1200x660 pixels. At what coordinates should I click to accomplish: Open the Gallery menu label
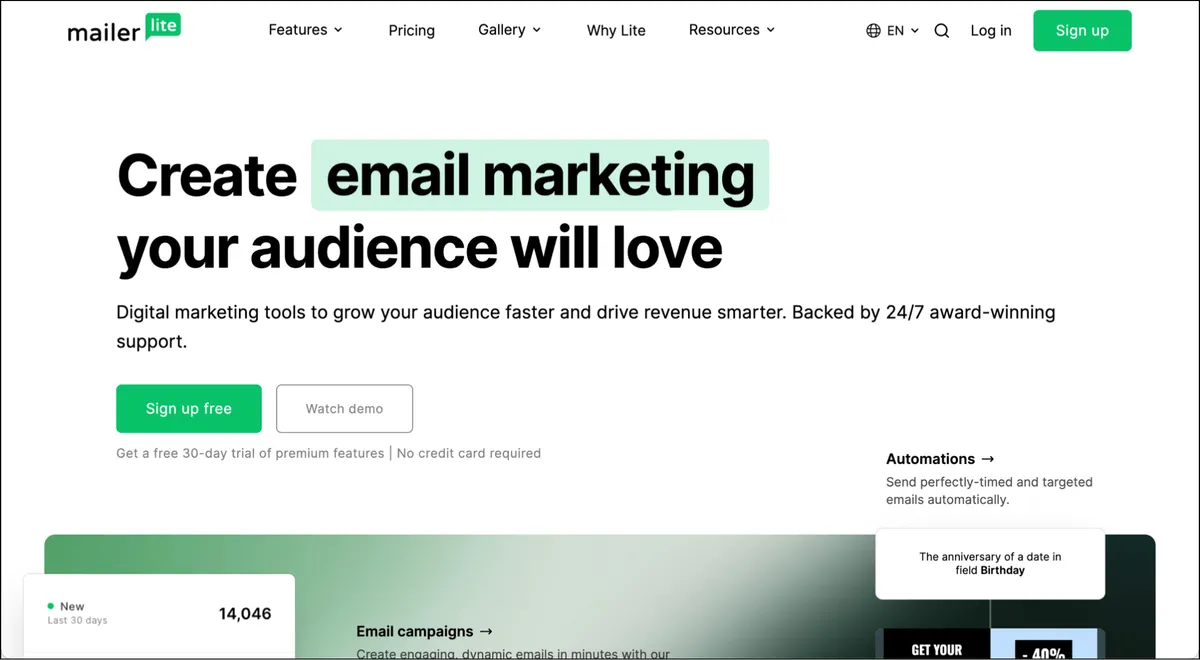[x=502, y=30]
